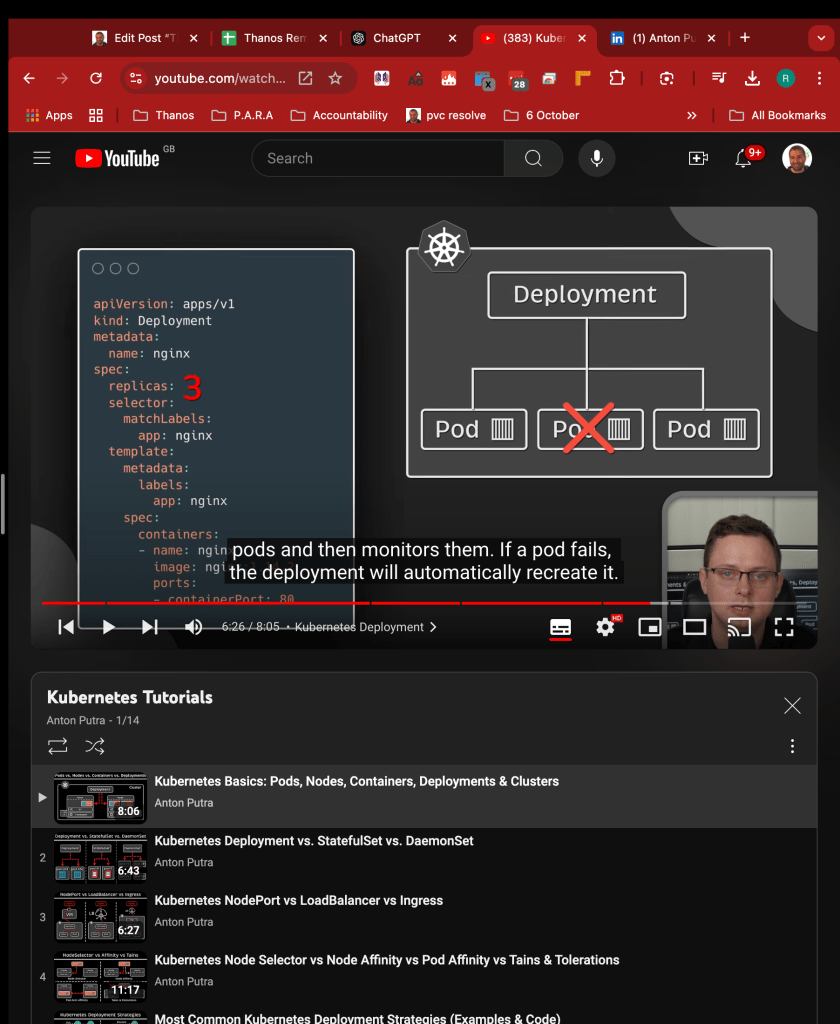840x1024 pixels.
Task: Toggle subtitles/closed captions off
Action: [560, 627]
